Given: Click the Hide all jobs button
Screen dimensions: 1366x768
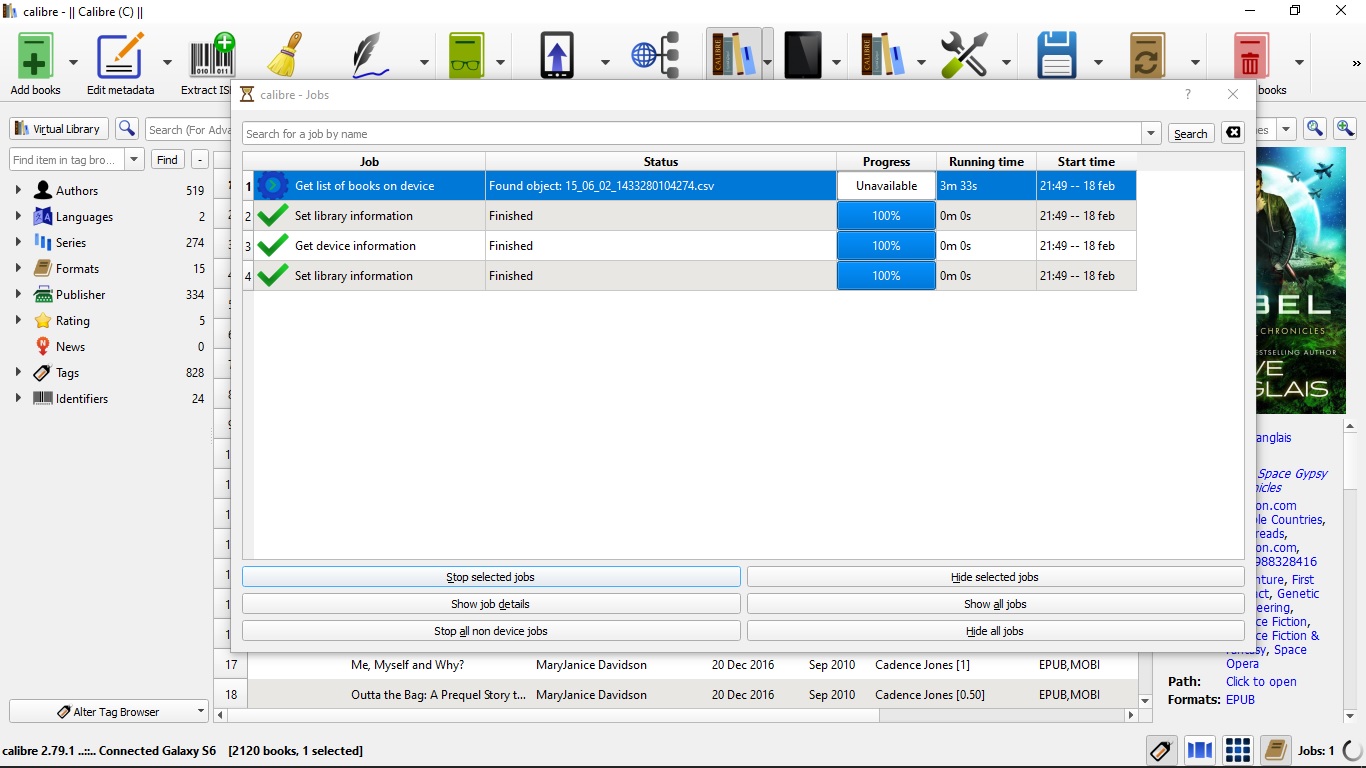Looking at the screenshot, I should pos(995,631).
